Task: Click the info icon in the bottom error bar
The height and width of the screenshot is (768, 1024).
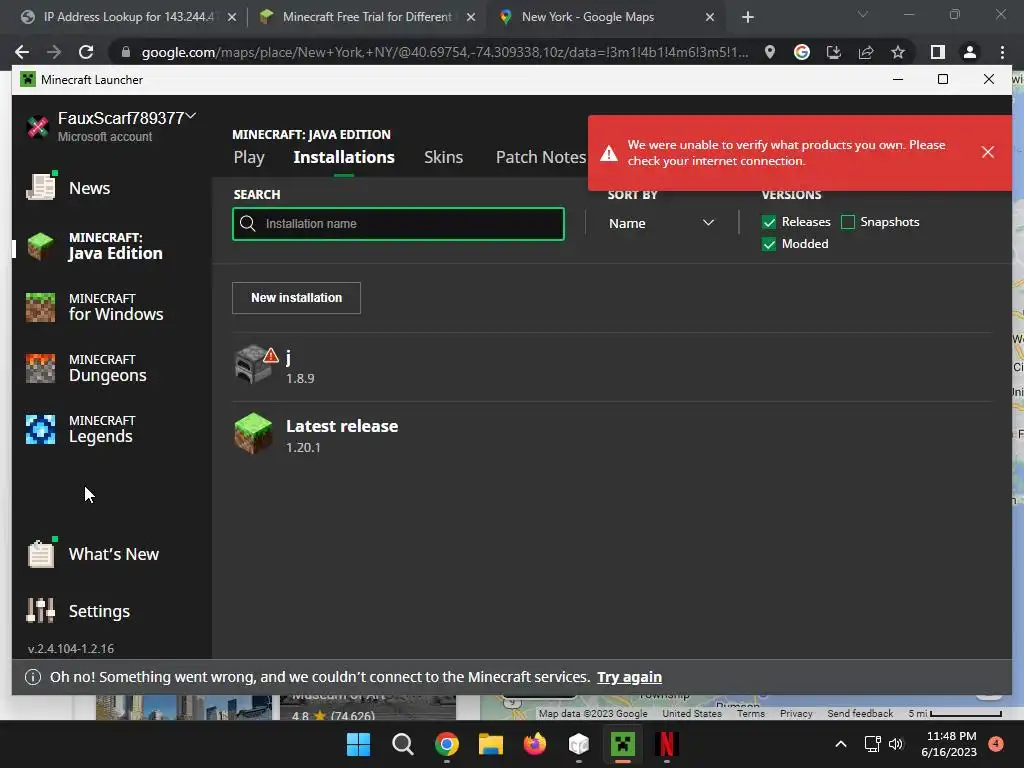Action: click(33, 677)
